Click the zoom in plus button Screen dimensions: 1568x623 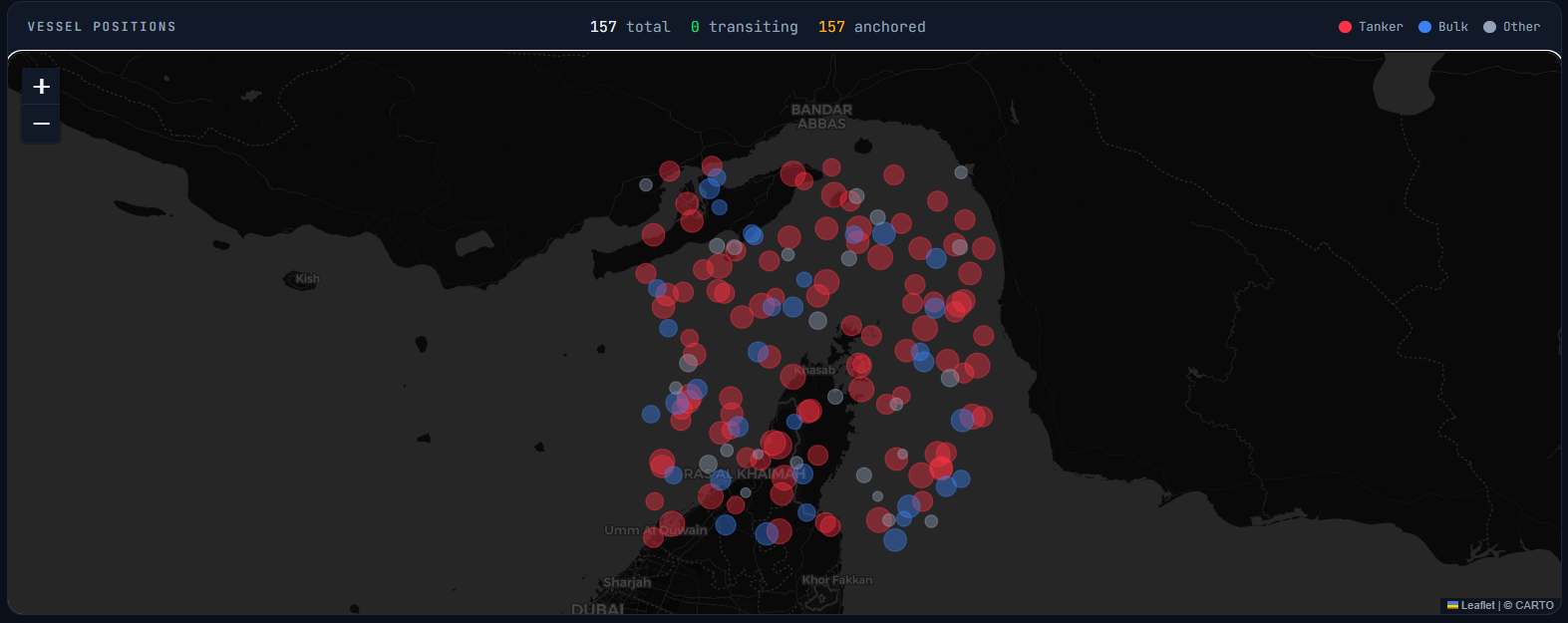tap(41, 87)
